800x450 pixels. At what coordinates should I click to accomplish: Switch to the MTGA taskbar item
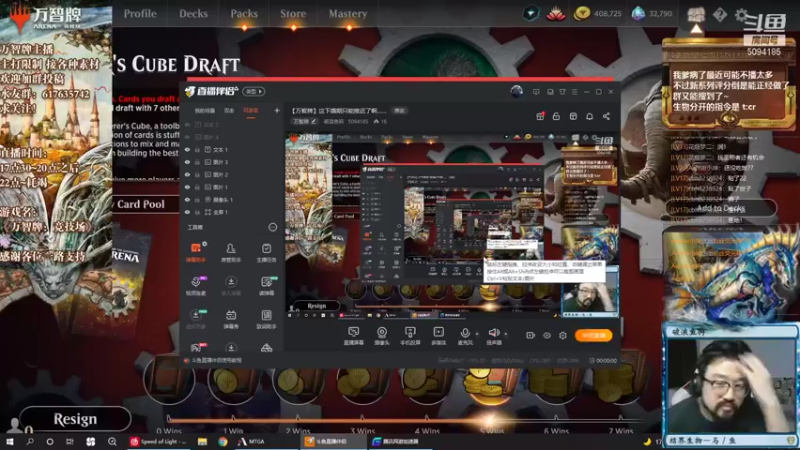click(251, 442)
